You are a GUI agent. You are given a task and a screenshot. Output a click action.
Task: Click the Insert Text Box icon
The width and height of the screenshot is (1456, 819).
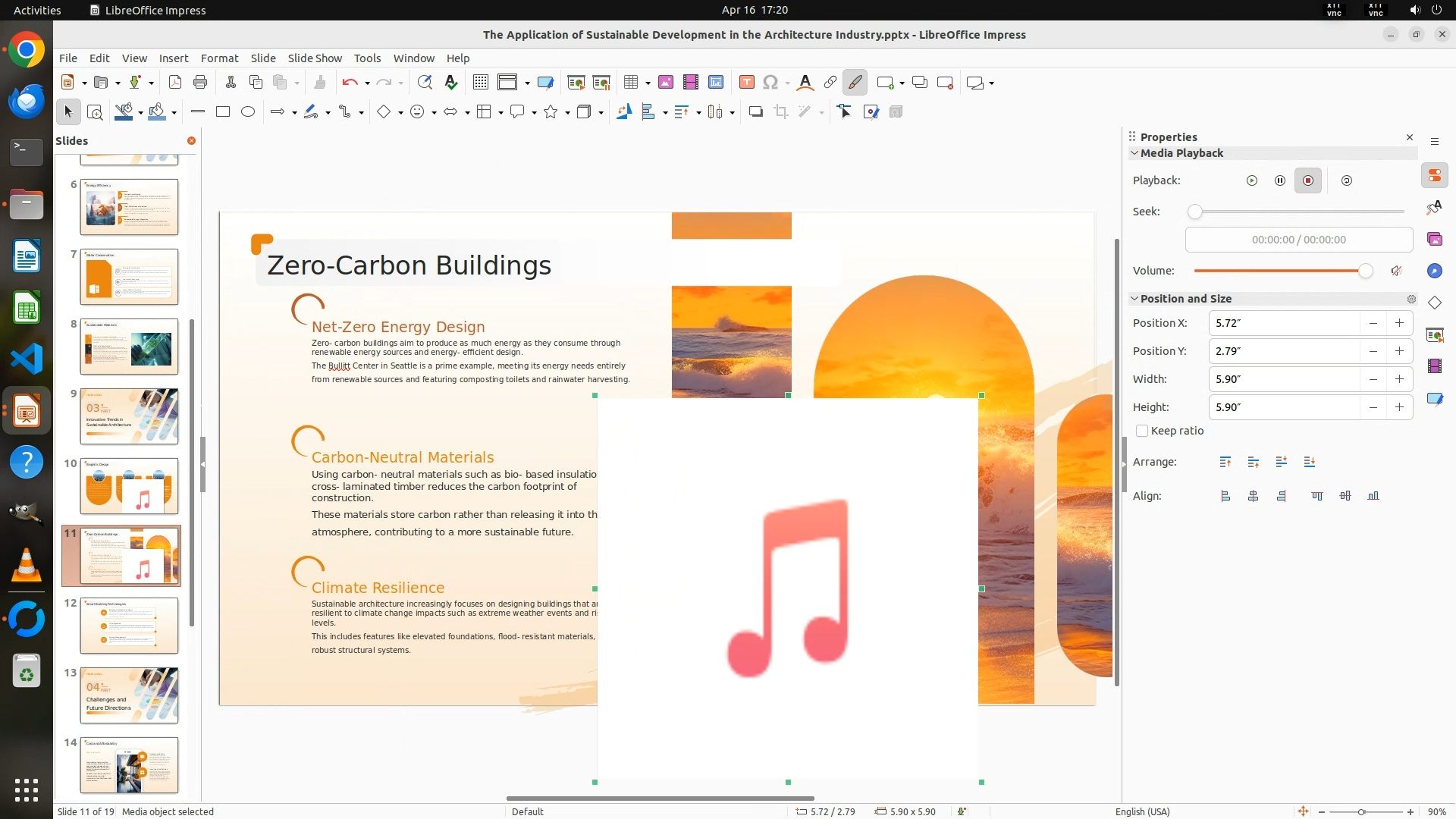pos(746,83)
